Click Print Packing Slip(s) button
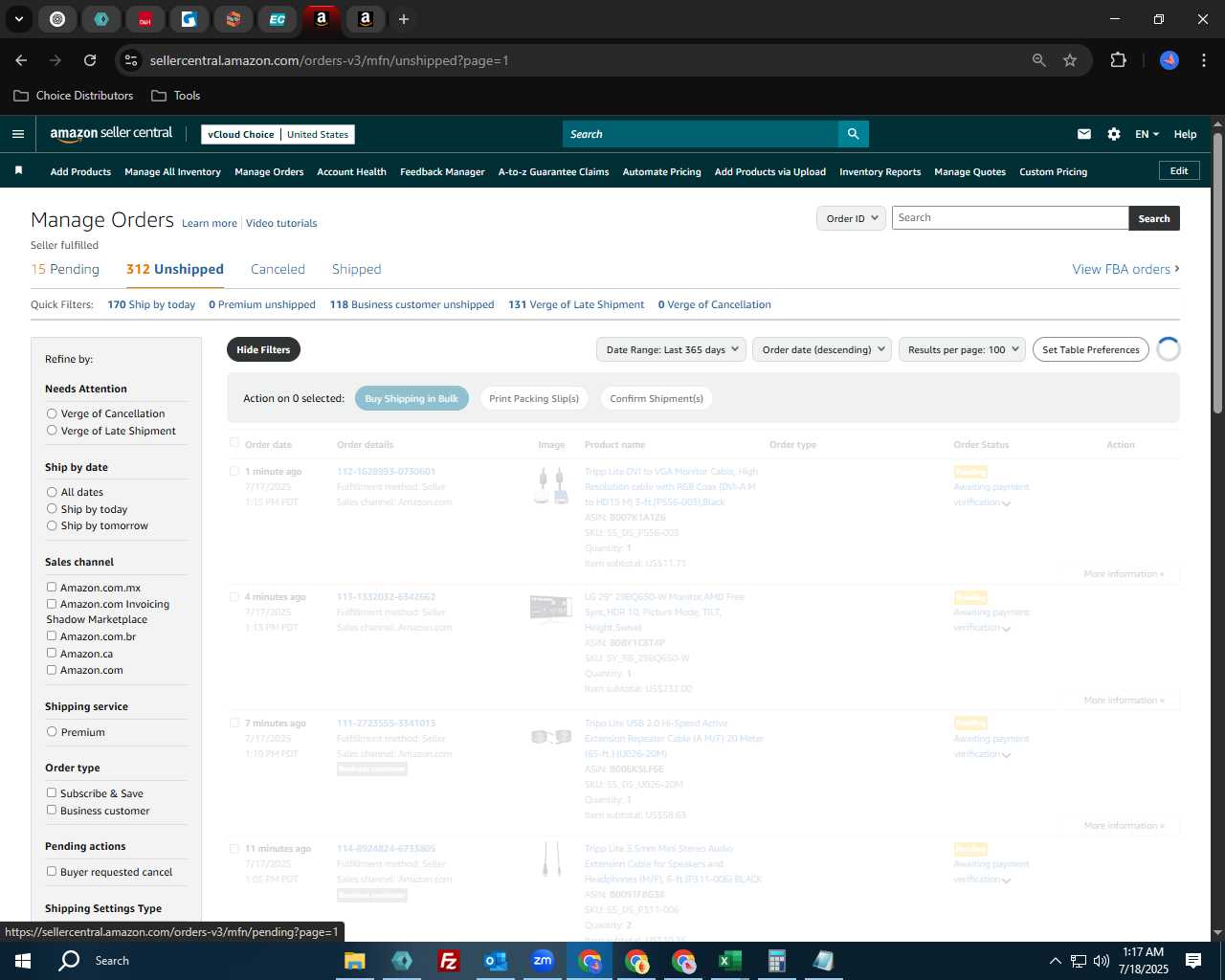 [x=534, y=398]
